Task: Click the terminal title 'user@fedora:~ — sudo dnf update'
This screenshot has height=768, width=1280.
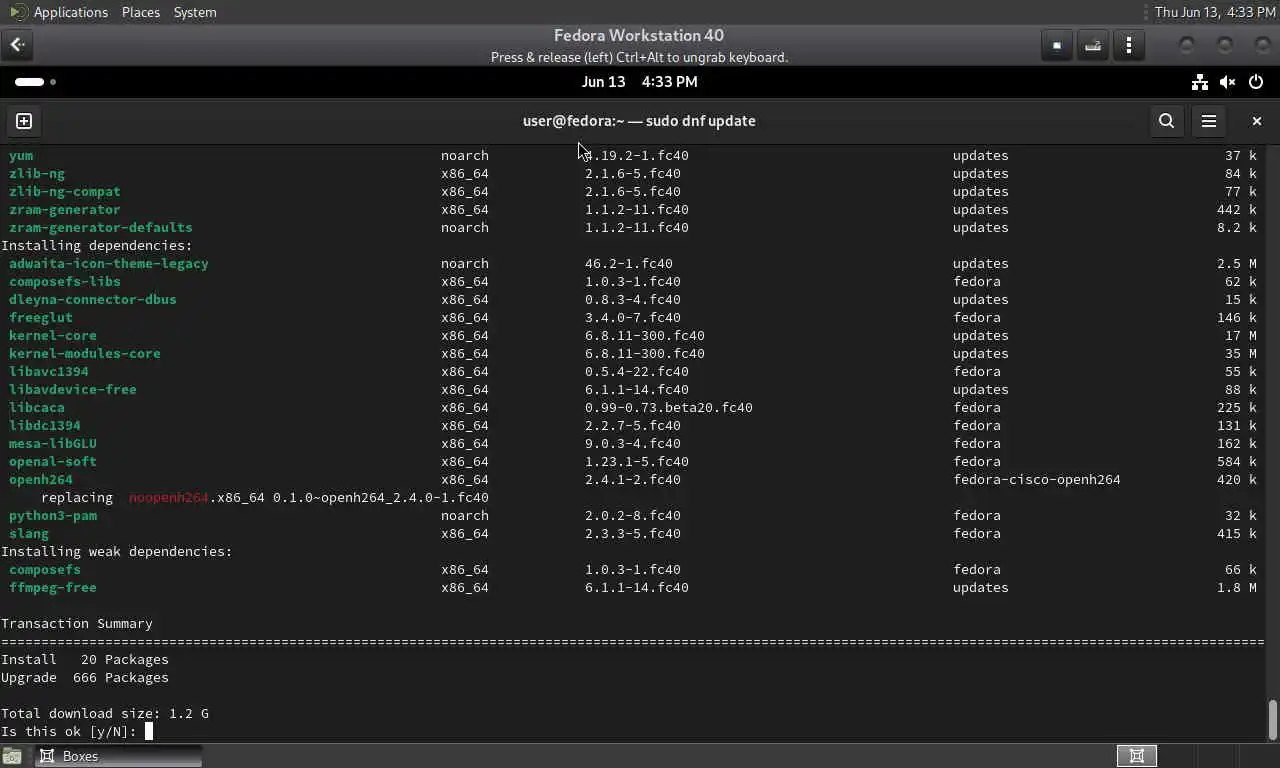Action: pyautogui.click(x=639, y=121)
